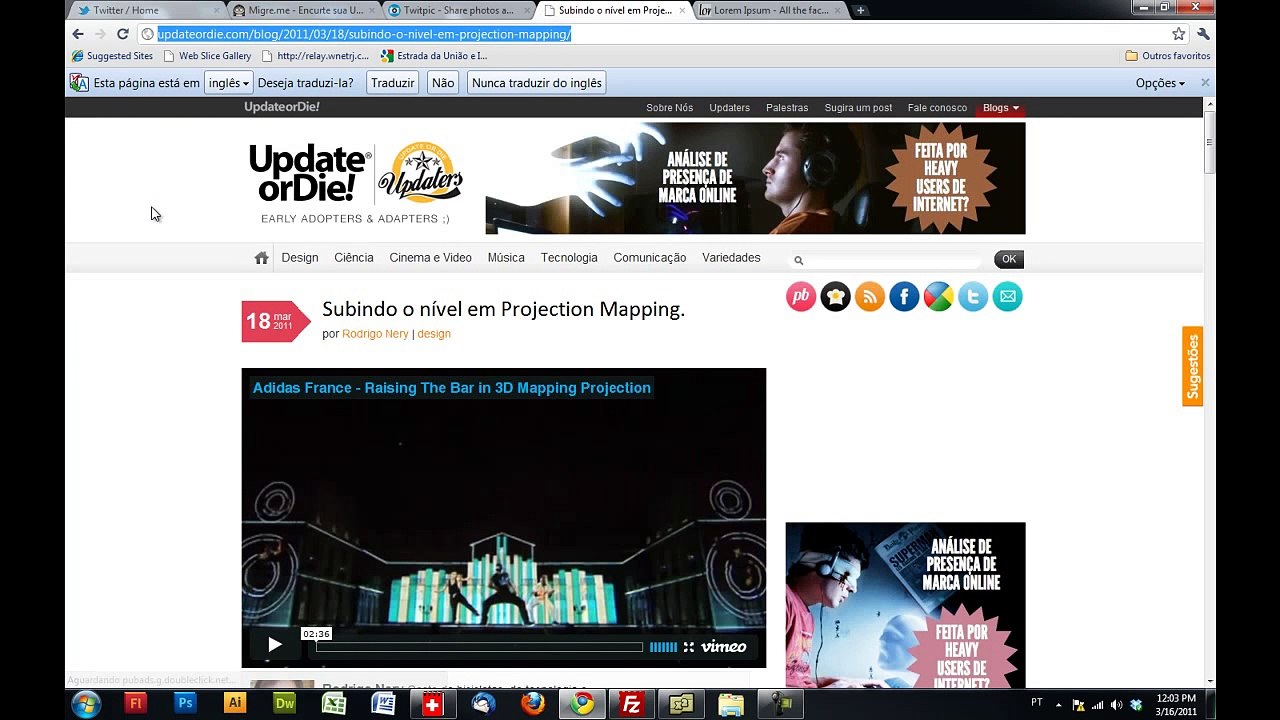The image size is (1280, 720).
Task: Expand the 'Blogs' dropdown in top bar
Action: pyautogui.click(x=1001, y=108)
